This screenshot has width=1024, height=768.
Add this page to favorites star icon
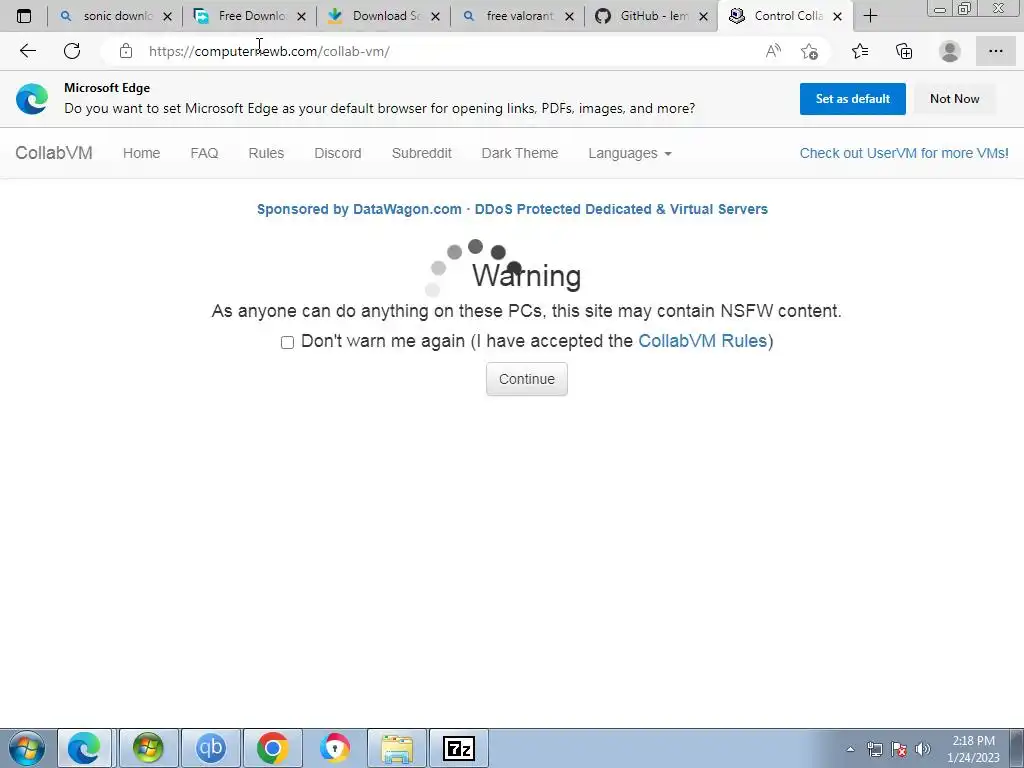click(x=810, y=51)
